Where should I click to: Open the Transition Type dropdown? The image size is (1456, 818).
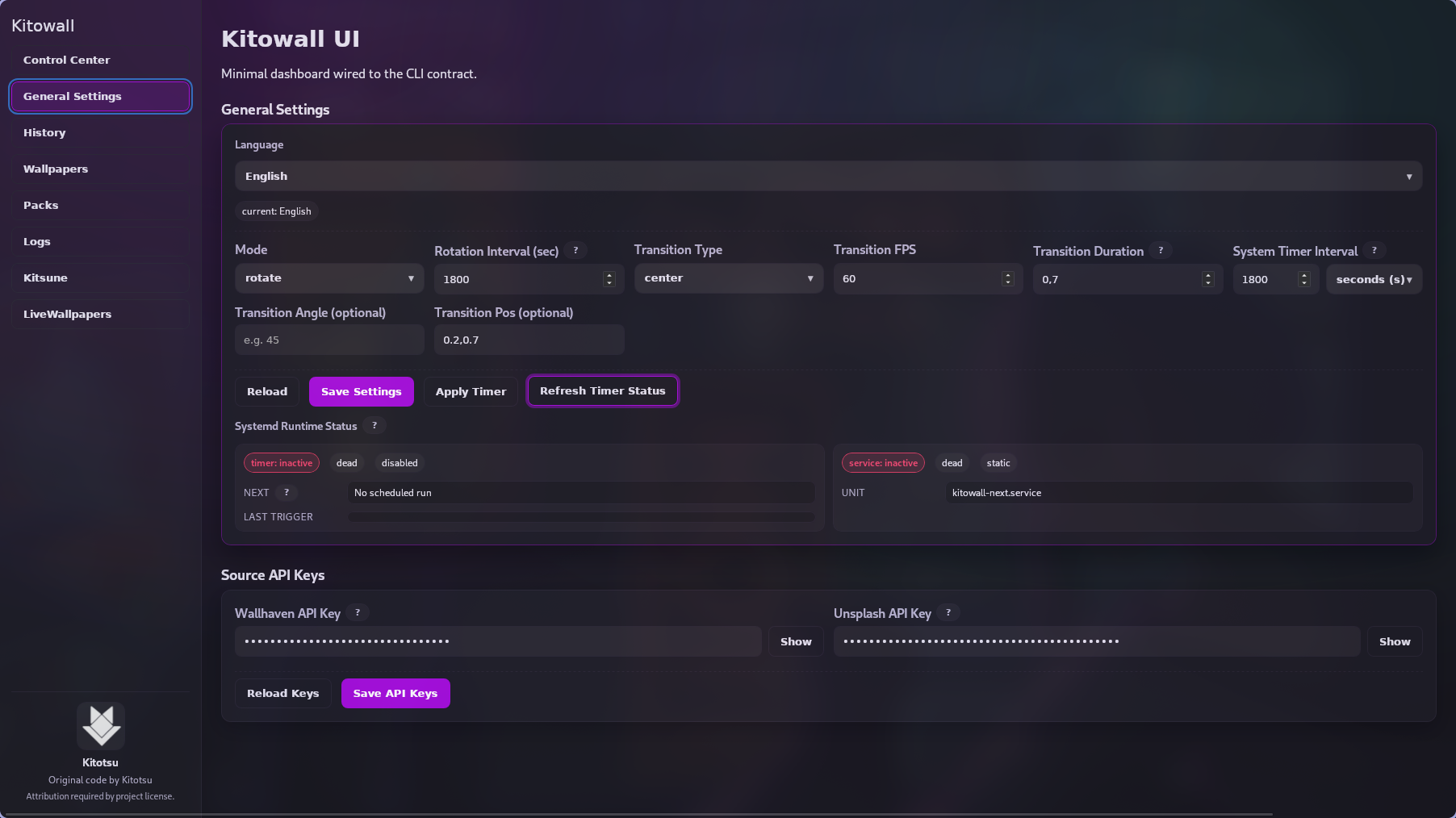pos(728,278)
